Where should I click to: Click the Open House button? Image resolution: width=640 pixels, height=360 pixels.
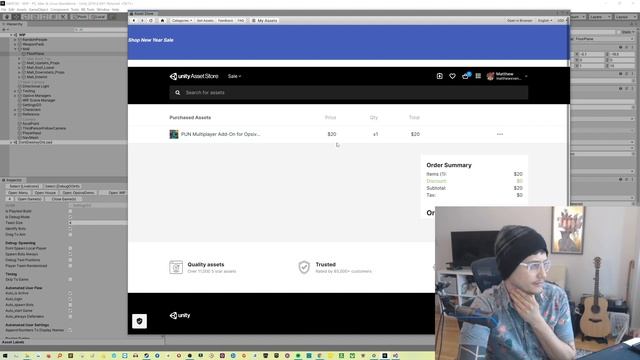(45, 193)
